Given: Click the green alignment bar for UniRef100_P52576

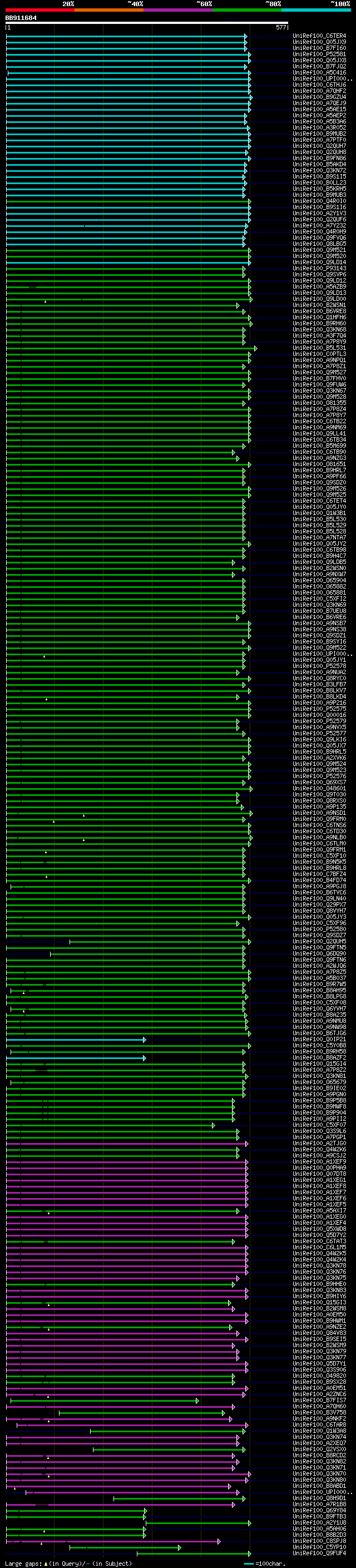Looking at the screenshot, I should pyautogui.click(x=128, y=776).
